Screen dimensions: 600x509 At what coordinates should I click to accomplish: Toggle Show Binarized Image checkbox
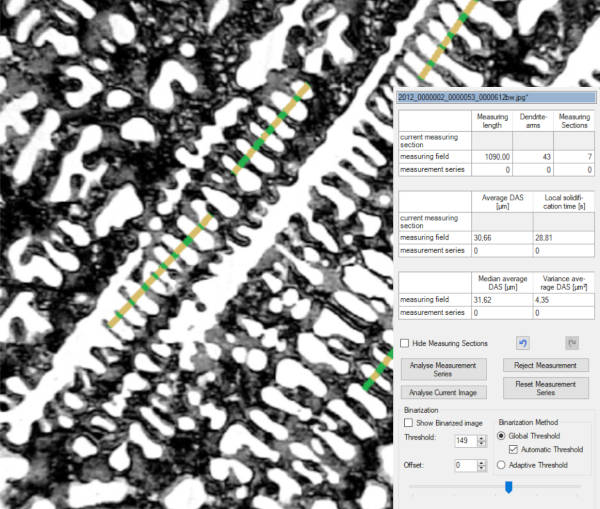click(x=409, y=423)
